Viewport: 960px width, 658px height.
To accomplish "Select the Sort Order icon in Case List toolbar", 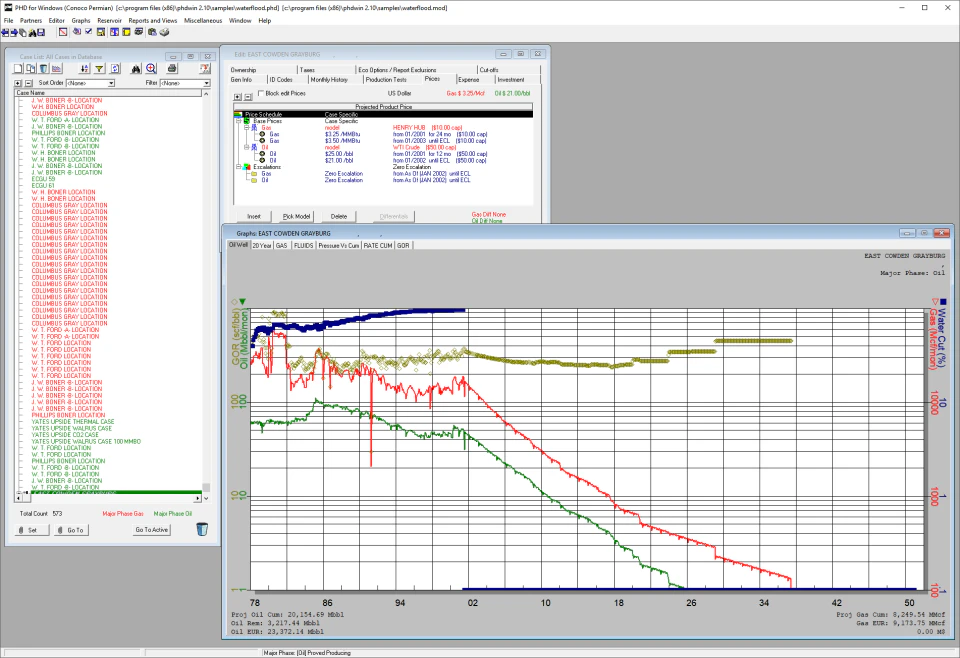I will (84, 68).
